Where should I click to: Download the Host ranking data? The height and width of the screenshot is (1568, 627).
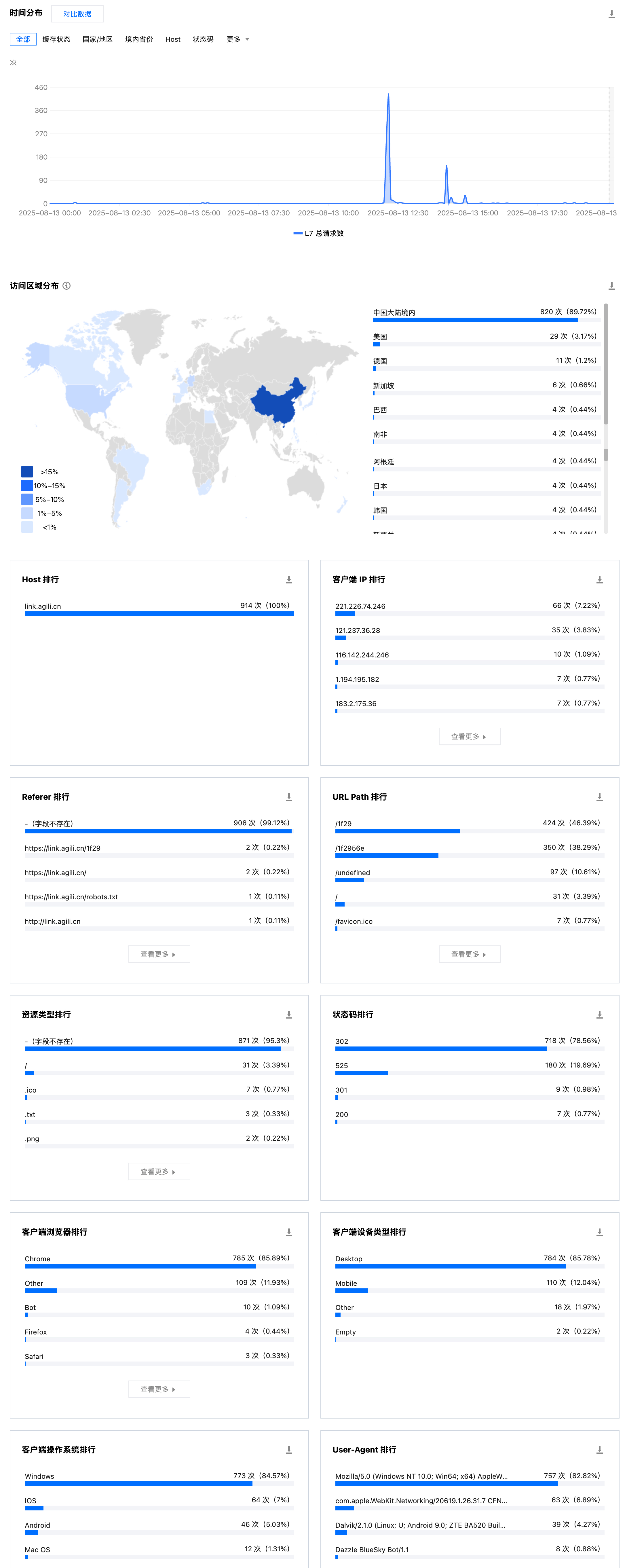pyautogui.click(x=288, y=579)
